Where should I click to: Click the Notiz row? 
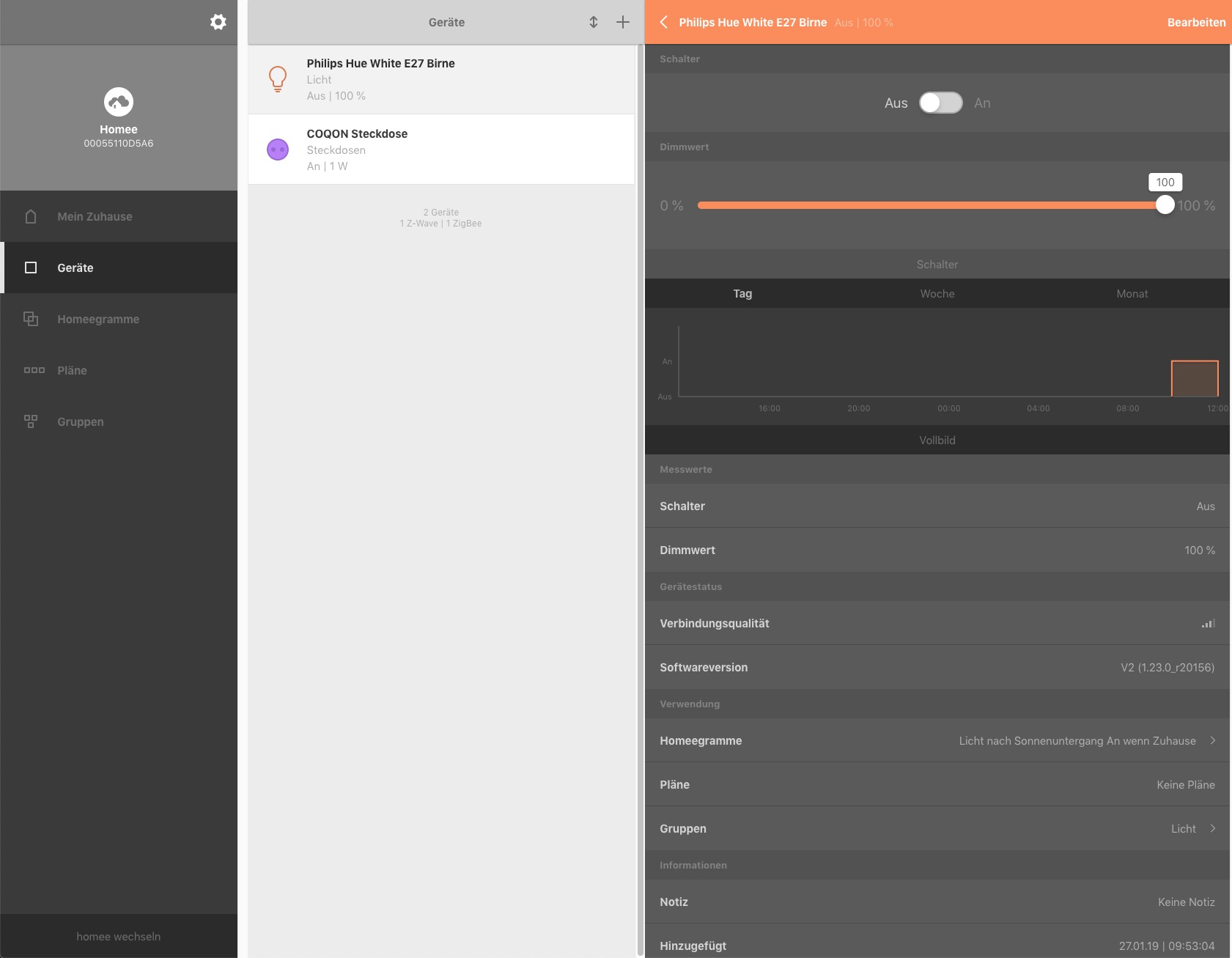(937, 902)
